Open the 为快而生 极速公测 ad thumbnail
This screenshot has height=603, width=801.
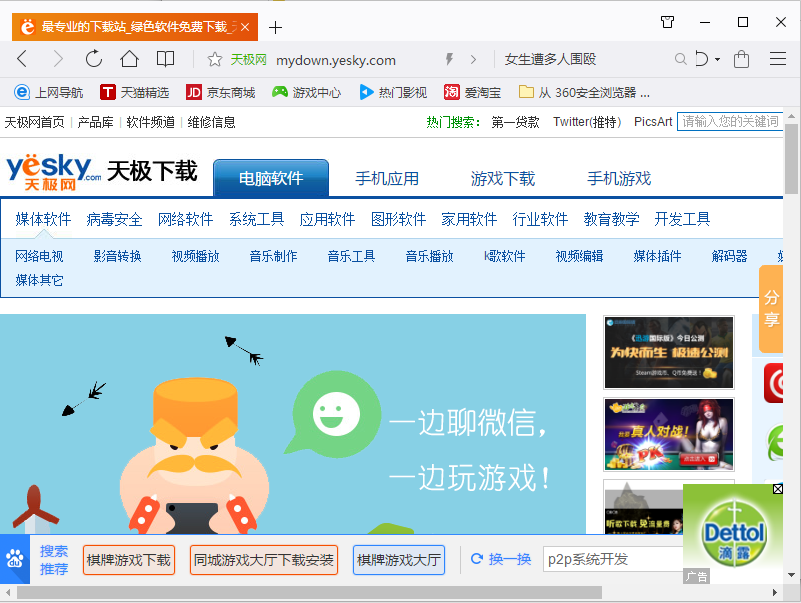669,353
